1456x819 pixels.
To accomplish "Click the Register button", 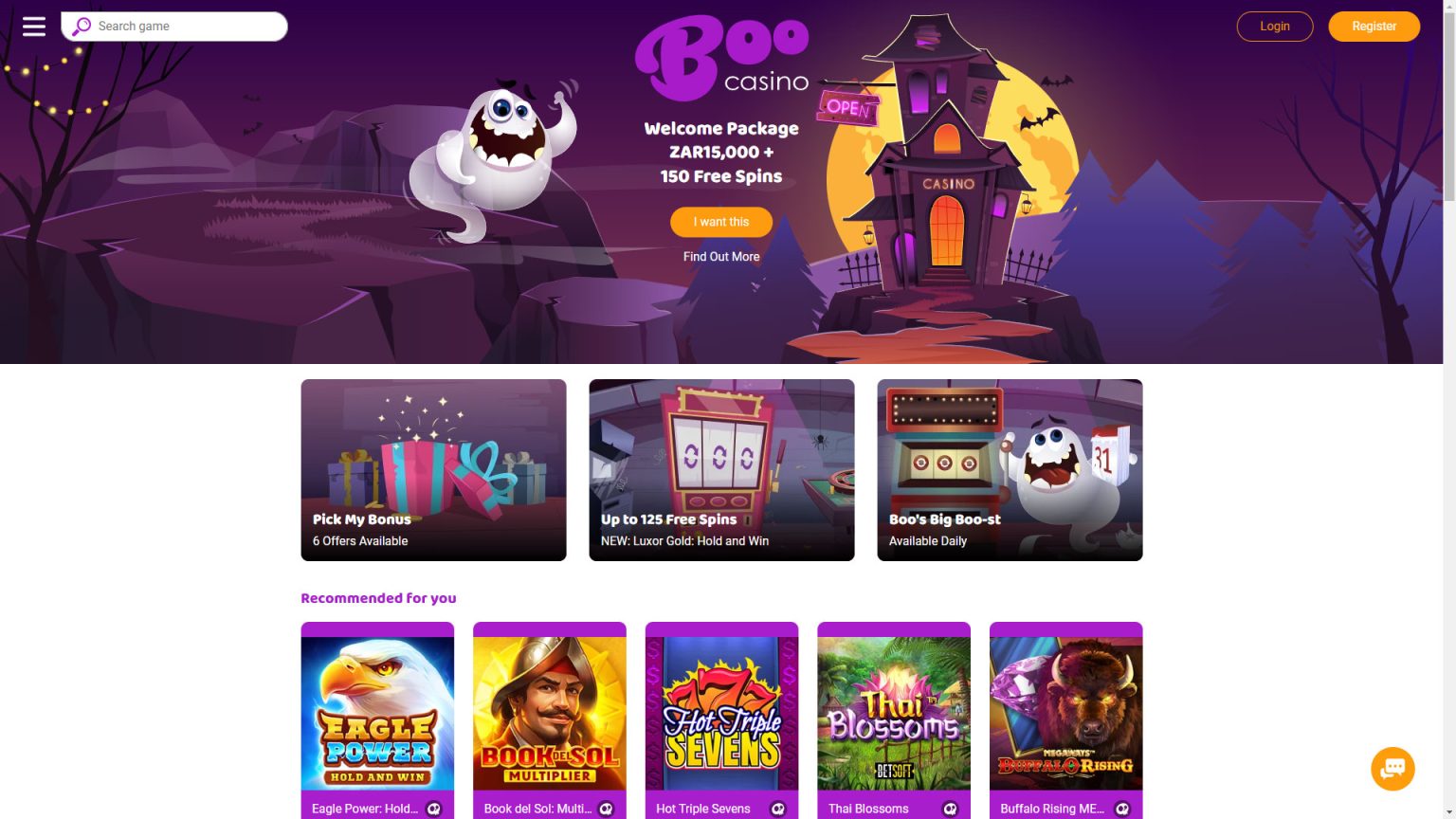I will 1374,27.
